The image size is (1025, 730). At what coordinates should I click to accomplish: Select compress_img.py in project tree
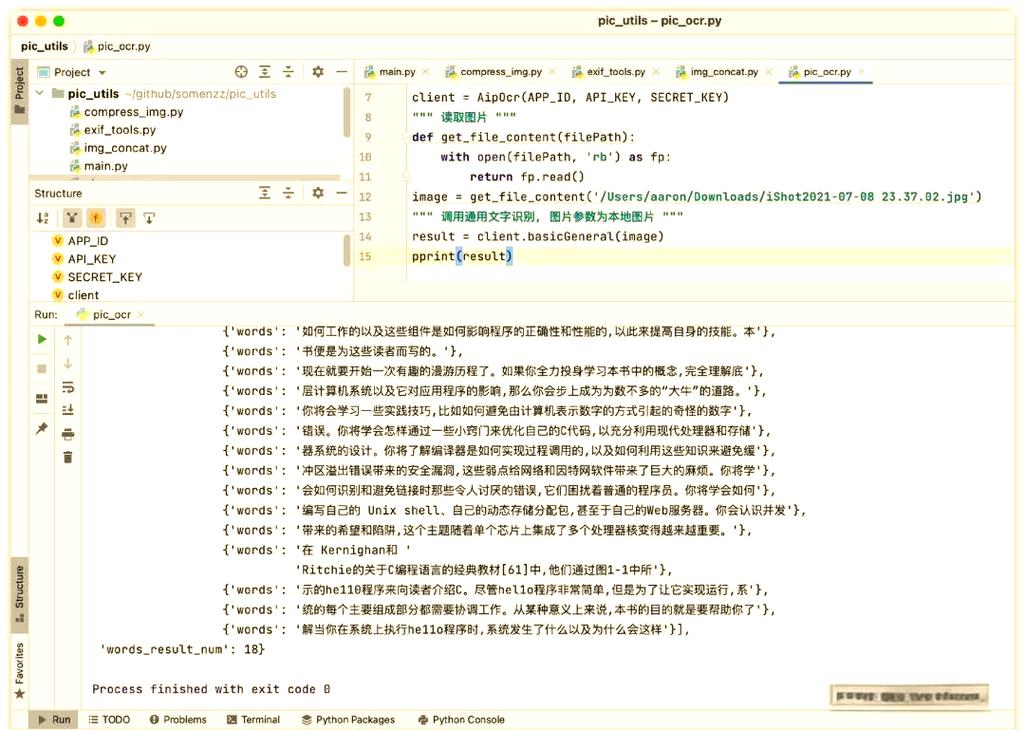(x=127, y=112)
